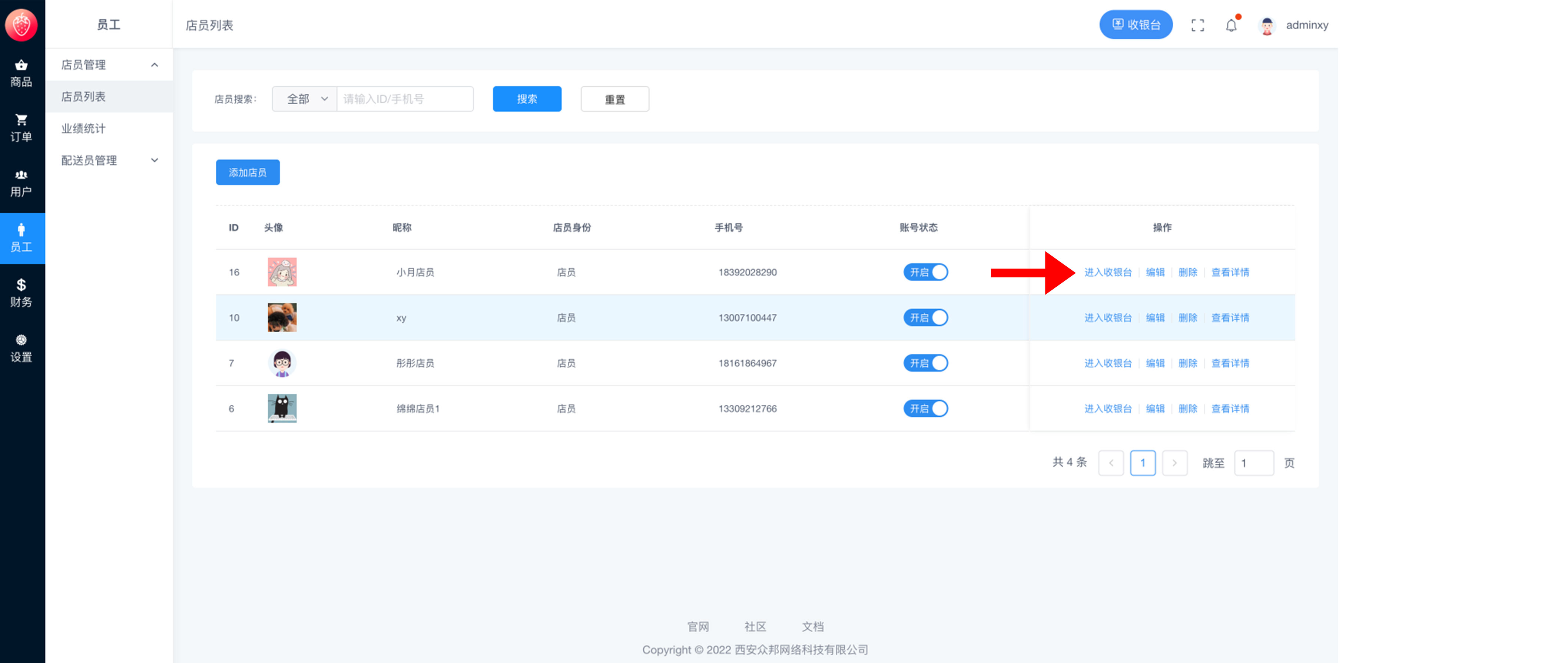
Task: Open the 订单 sidebar section
Action: (x=21, y=128)
